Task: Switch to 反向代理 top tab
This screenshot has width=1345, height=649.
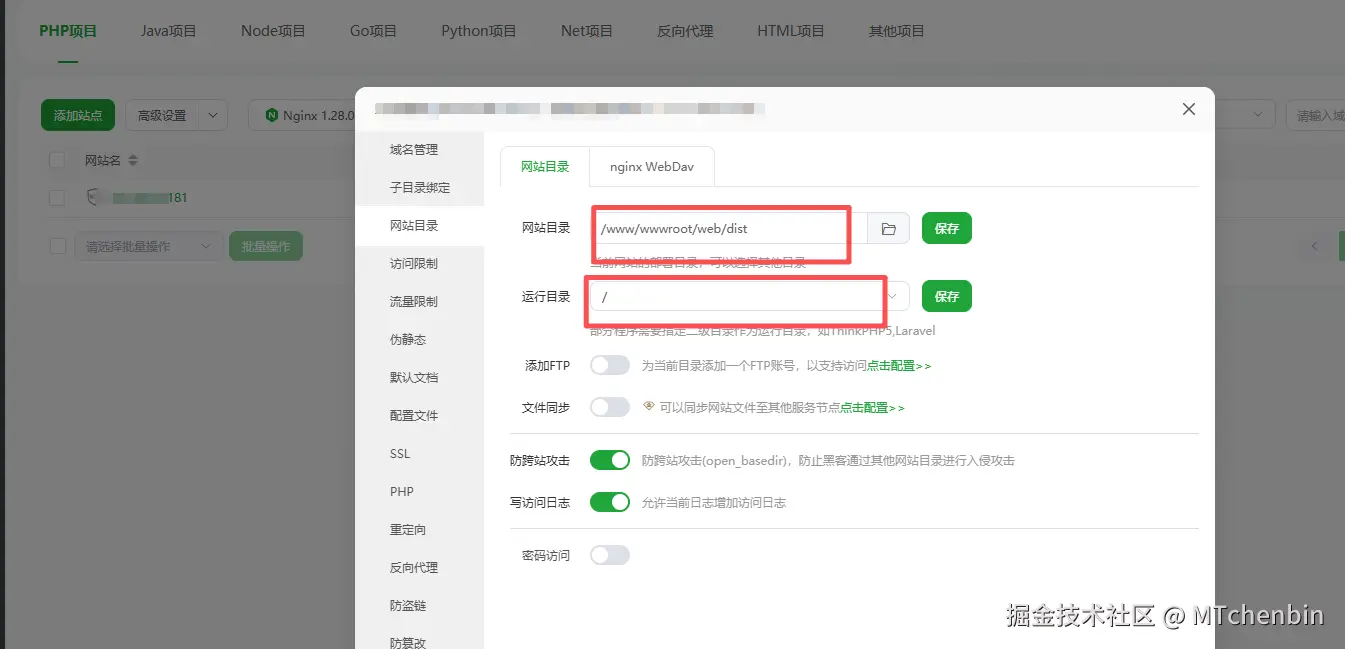Action: tap(685, 31)
